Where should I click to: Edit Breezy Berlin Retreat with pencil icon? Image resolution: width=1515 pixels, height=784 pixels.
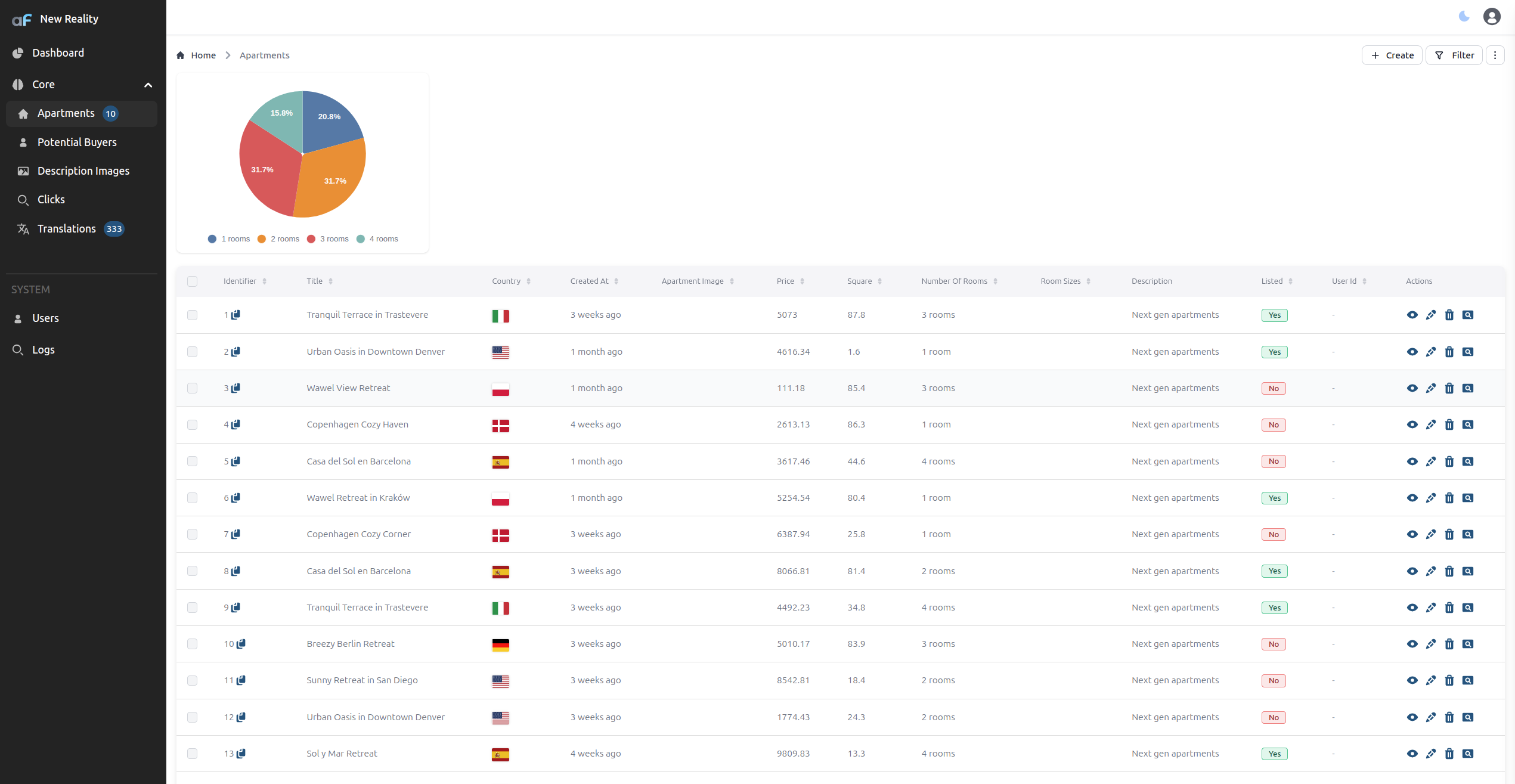click(x=1430, y=644)
